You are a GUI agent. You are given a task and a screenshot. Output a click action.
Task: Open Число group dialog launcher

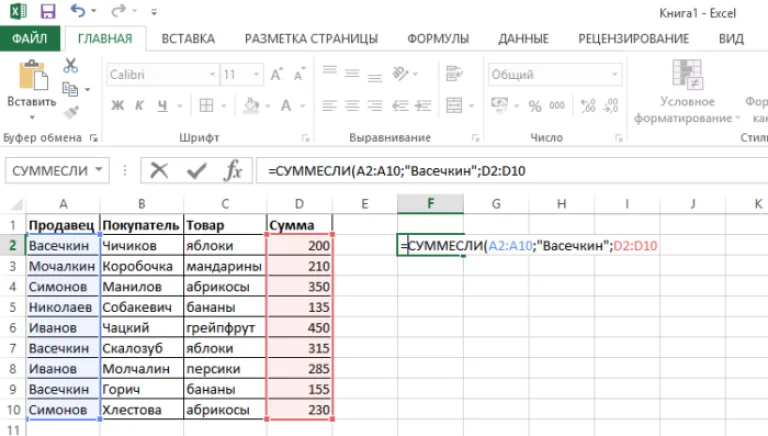pos(619,138)
